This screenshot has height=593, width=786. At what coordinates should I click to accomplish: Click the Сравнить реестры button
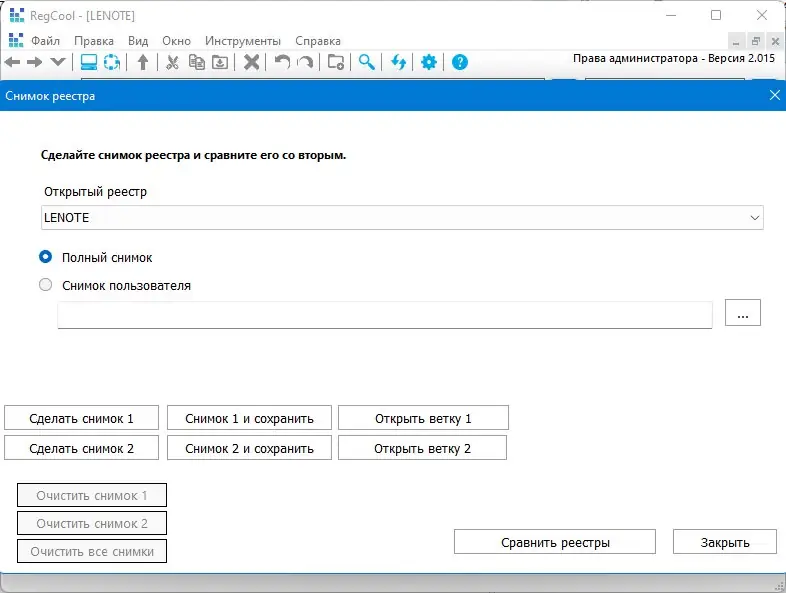tap(555, 542)
